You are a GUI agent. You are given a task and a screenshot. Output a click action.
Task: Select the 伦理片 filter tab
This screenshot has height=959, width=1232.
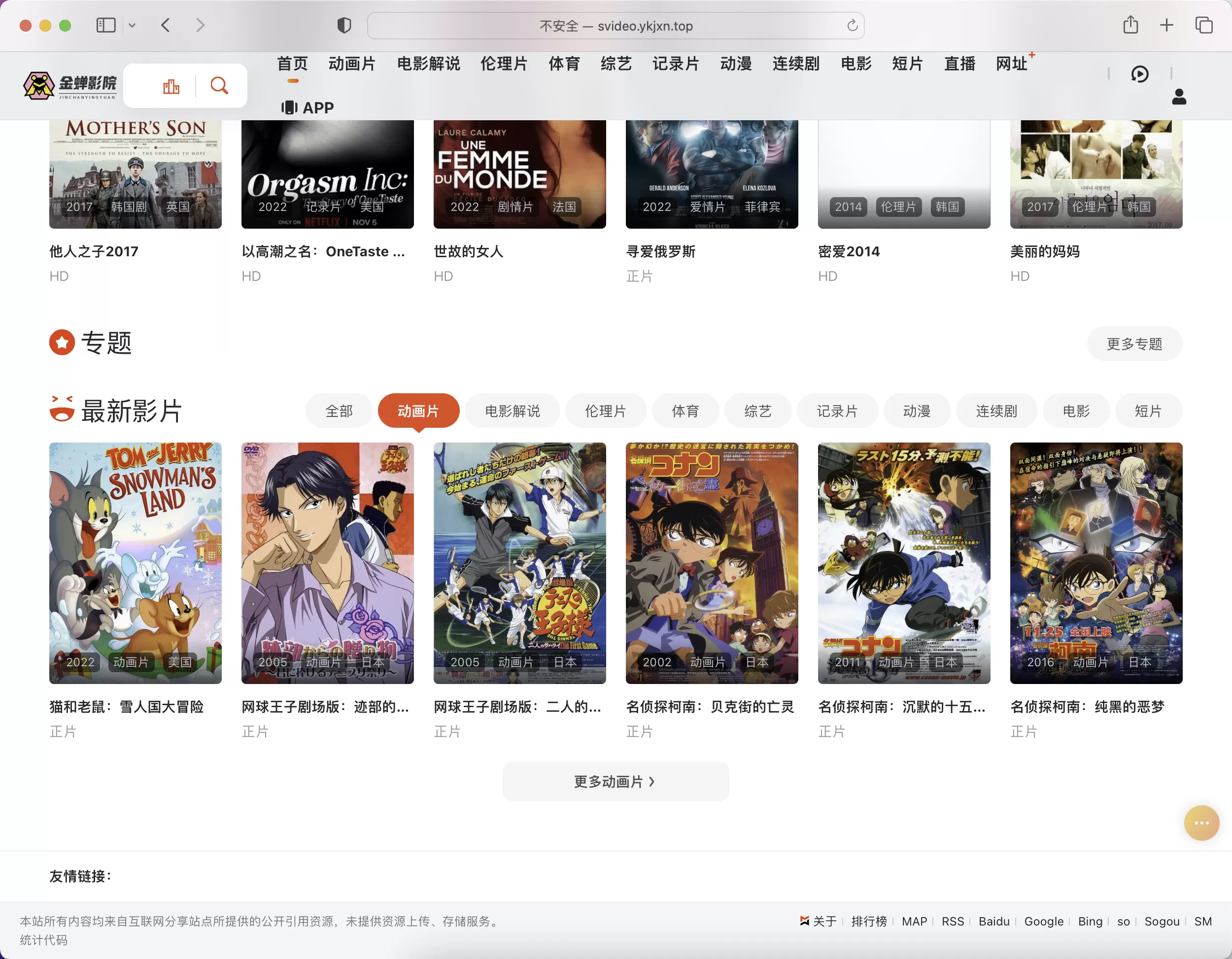pos(605,411)
